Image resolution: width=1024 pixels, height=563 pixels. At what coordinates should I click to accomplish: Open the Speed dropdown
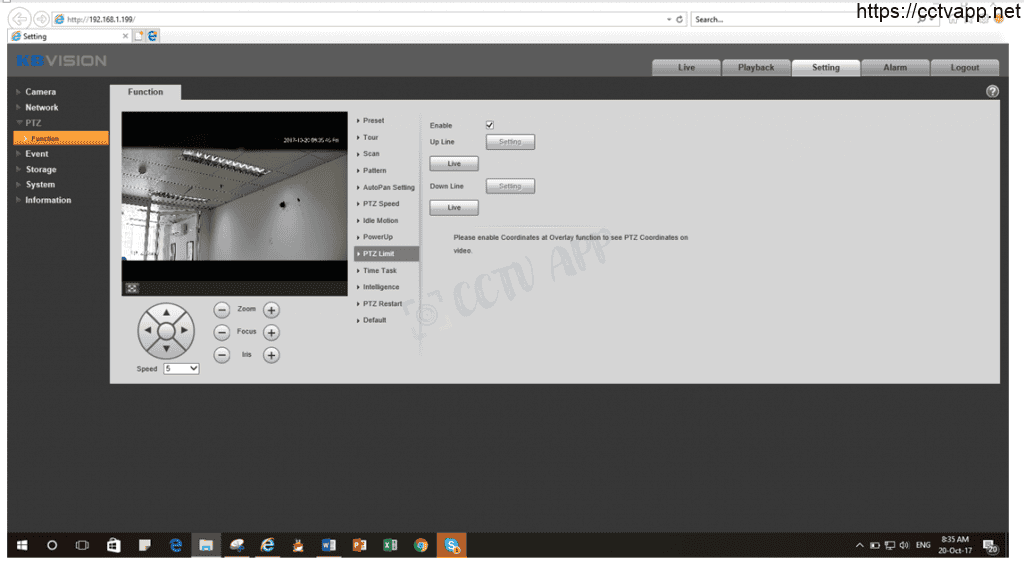click(181, 369)
